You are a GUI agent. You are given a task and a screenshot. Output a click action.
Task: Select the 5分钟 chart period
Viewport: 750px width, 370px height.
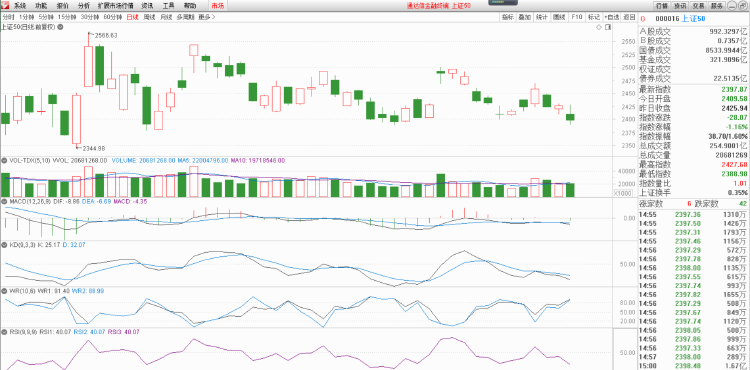(x=45, y=17)
